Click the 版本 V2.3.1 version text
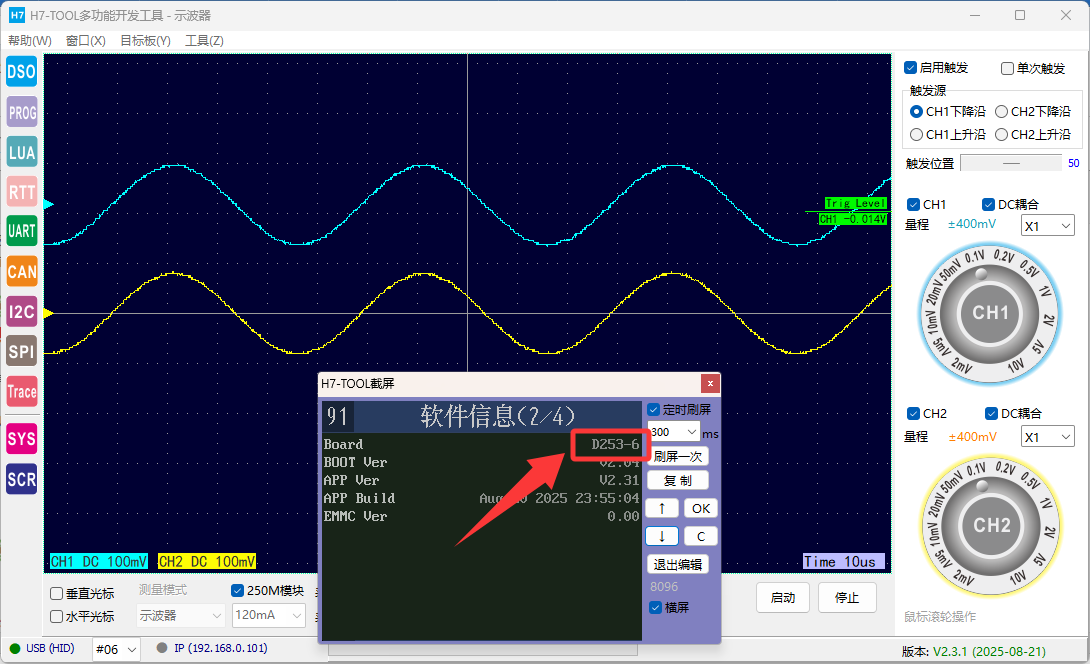The width and height of the screenshot is (1090, 664). (x=973, y=651)
